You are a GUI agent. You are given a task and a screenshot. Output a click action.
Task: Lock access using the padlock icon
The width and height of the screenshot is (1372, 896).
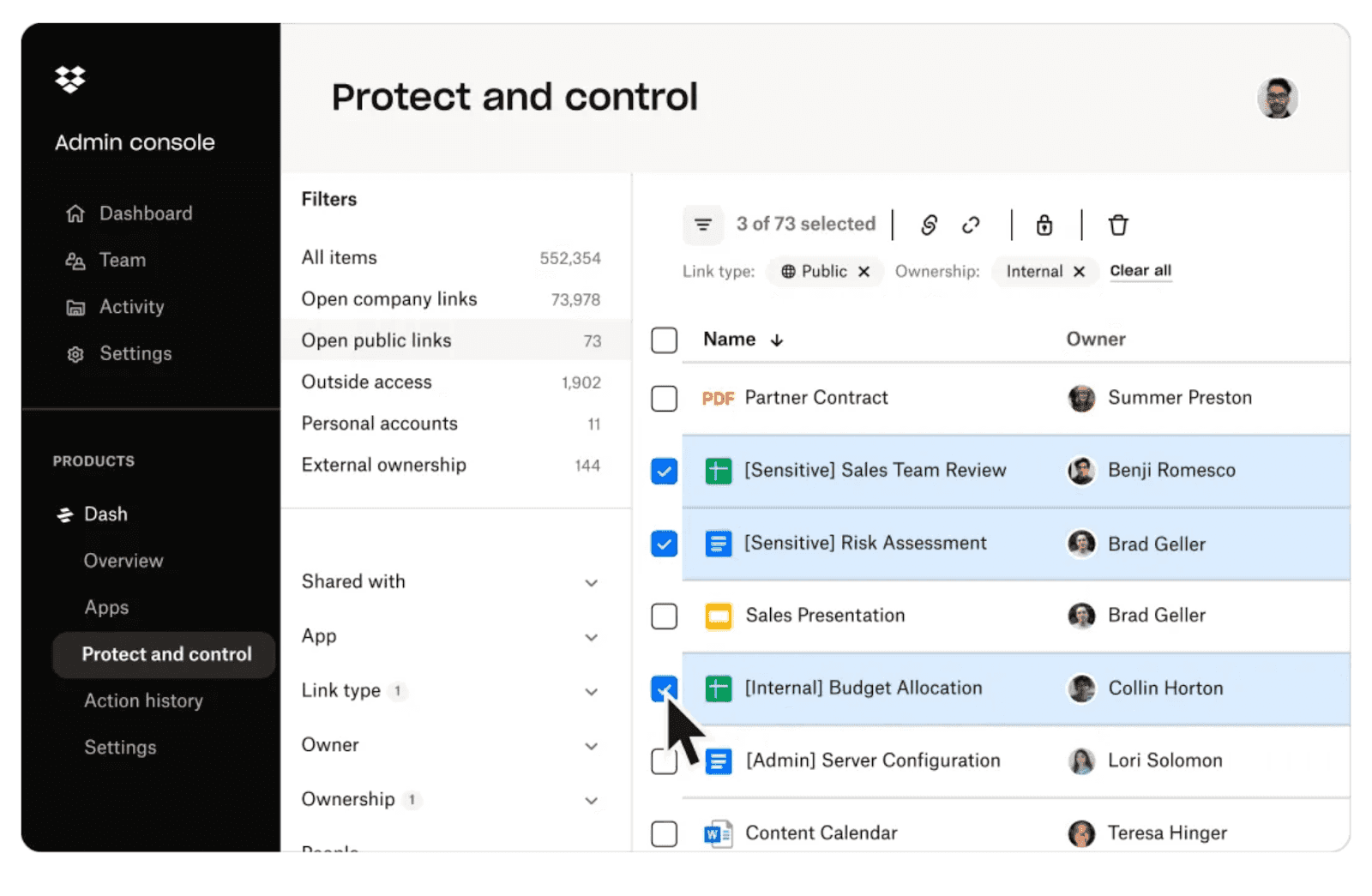[x=1044, y=225]
